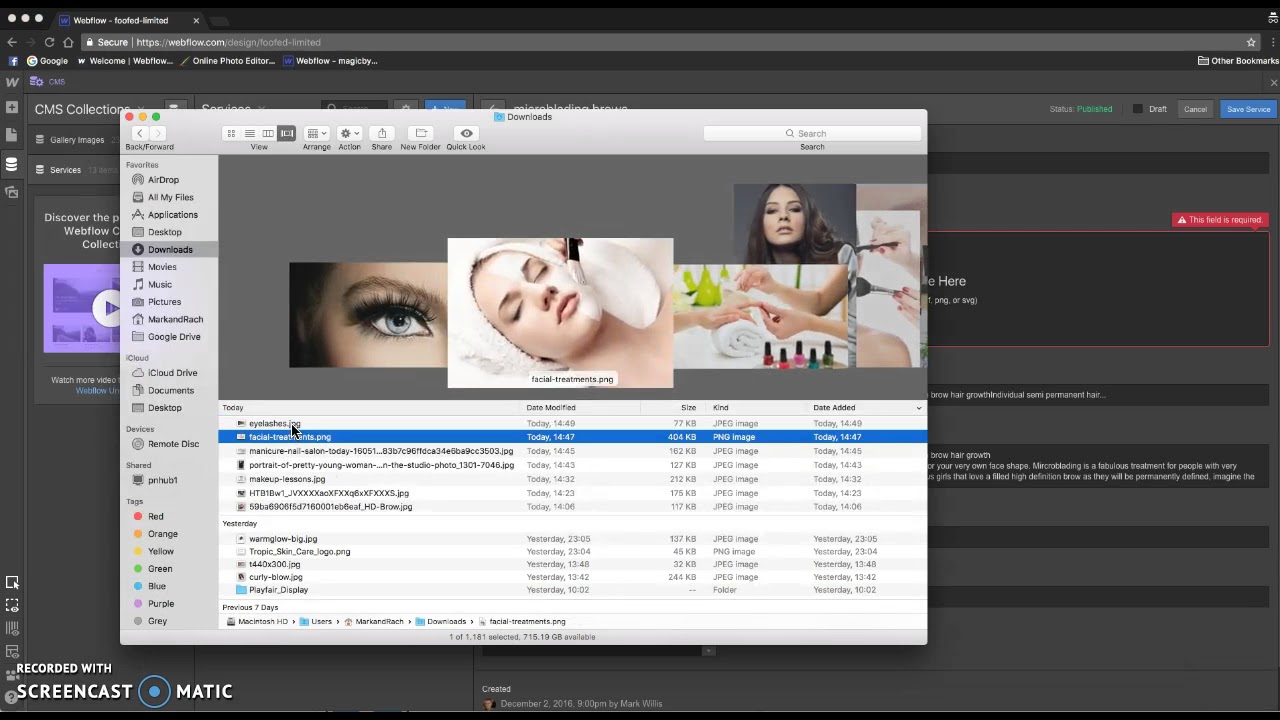Screen dimensions: 1280x720
Task: Switch Finder to column view
Action: coord(268,133)
